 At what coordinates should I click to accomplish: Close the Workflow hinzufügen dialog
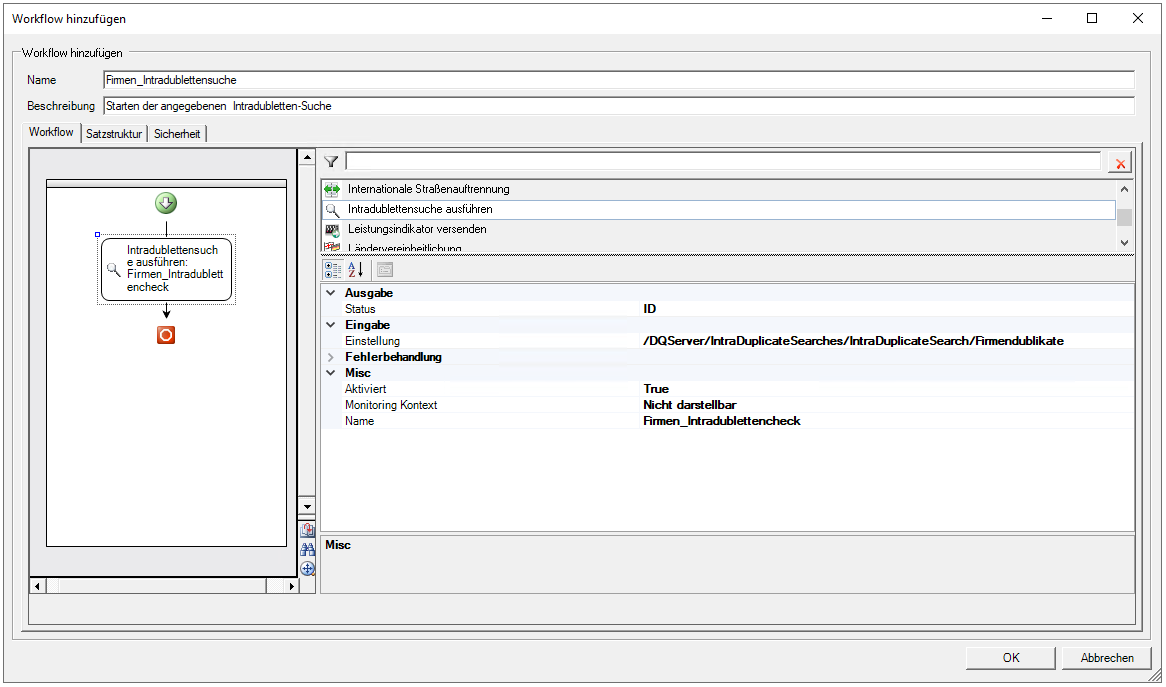1138,19
